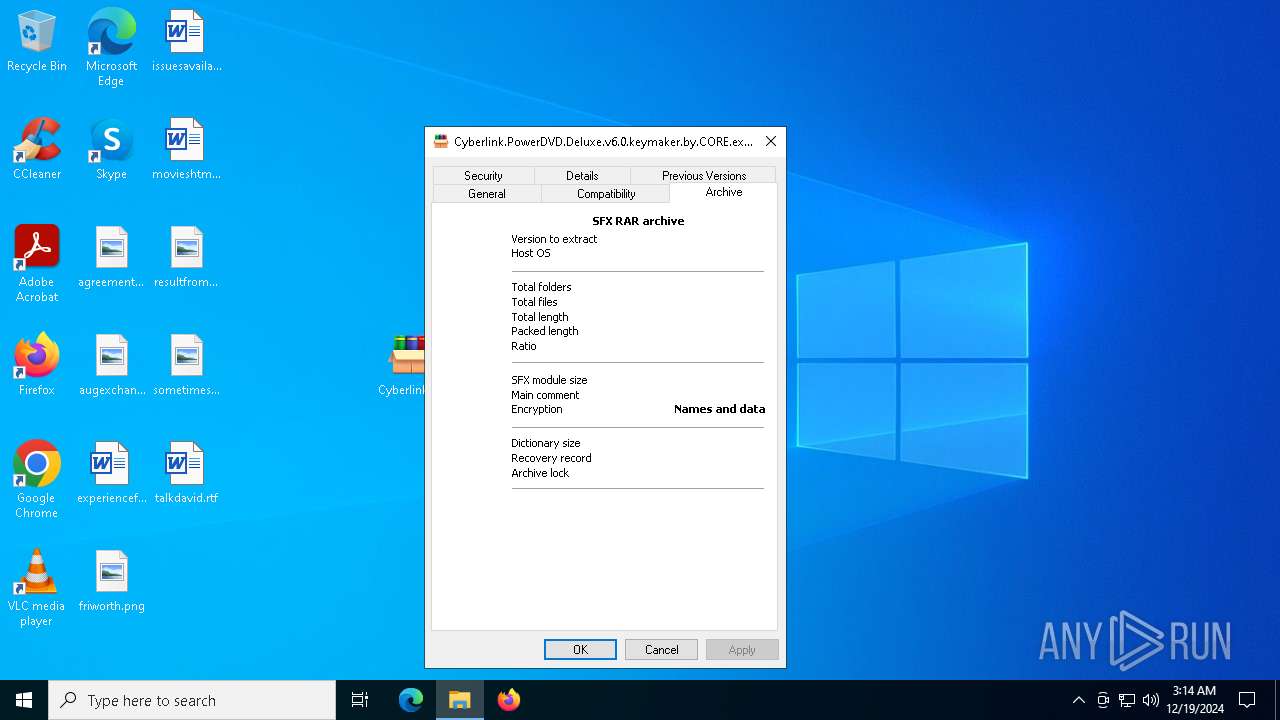
Task: Select the experiencef... Word document
Action: [x=111, y=474]
